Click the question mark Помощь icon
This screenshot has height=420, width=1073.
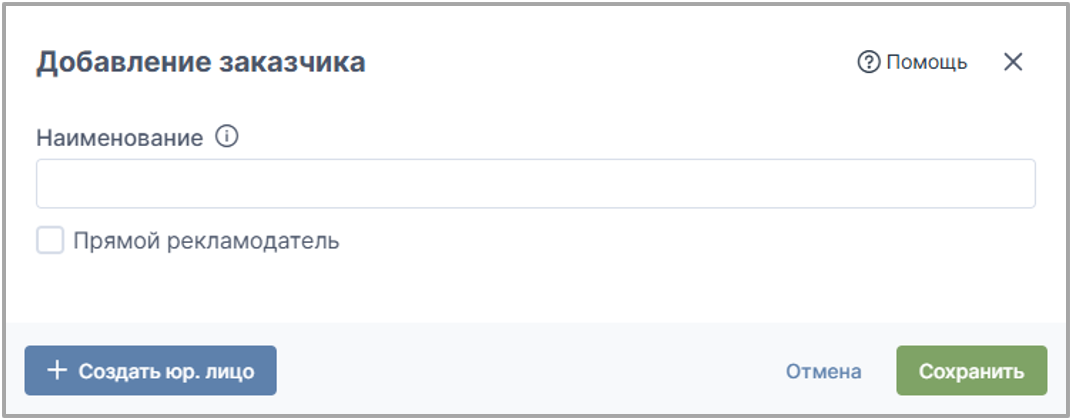click(868, 63)
